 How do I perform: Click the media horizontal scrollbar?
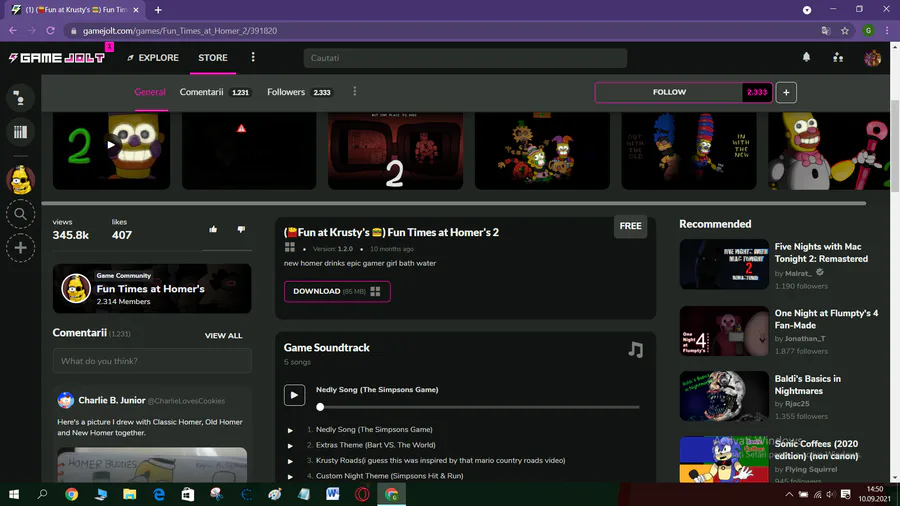click(453, 203)
